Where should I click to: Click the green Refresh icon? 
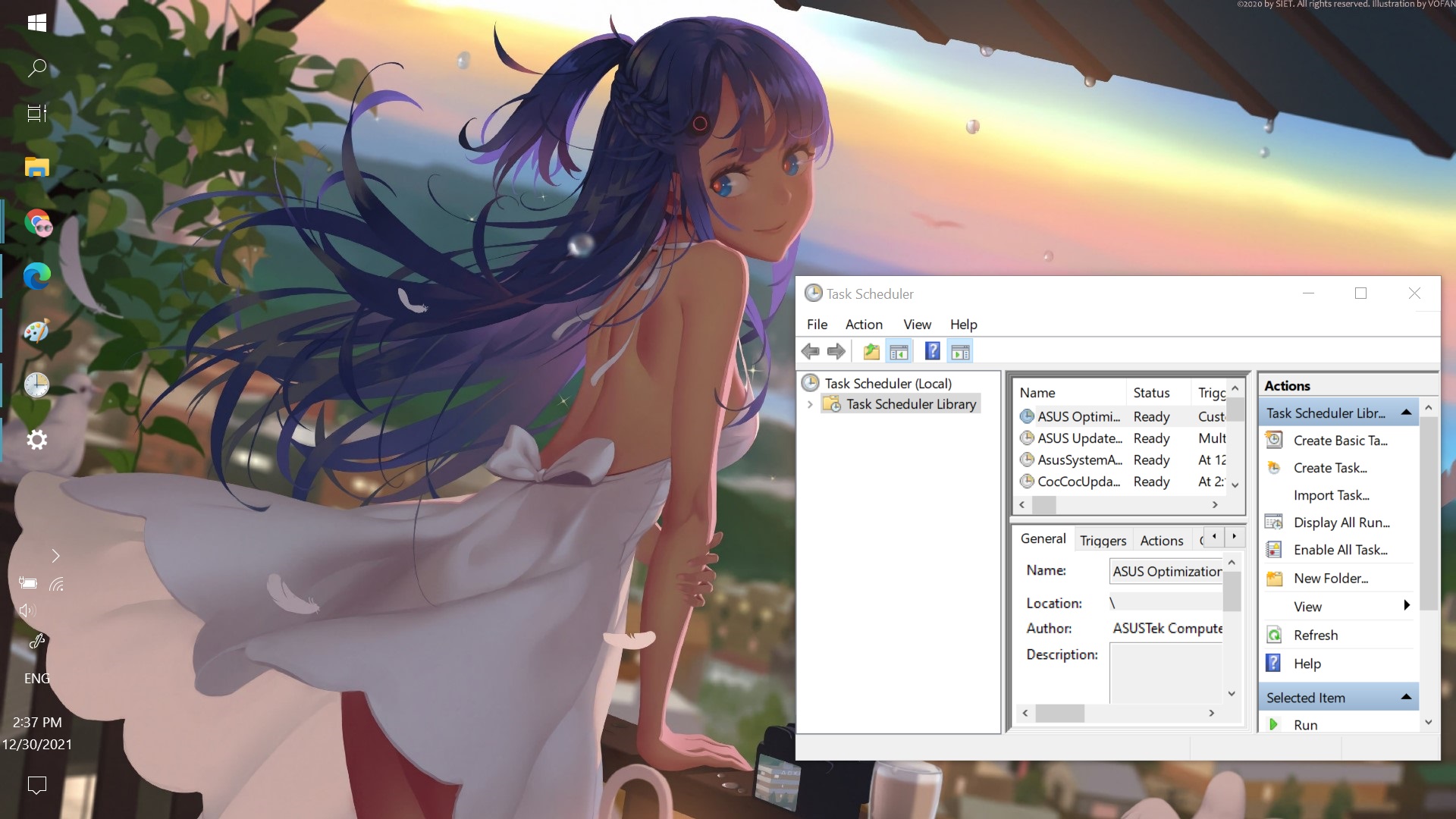pyautogui.click(x=1275, y=635)
